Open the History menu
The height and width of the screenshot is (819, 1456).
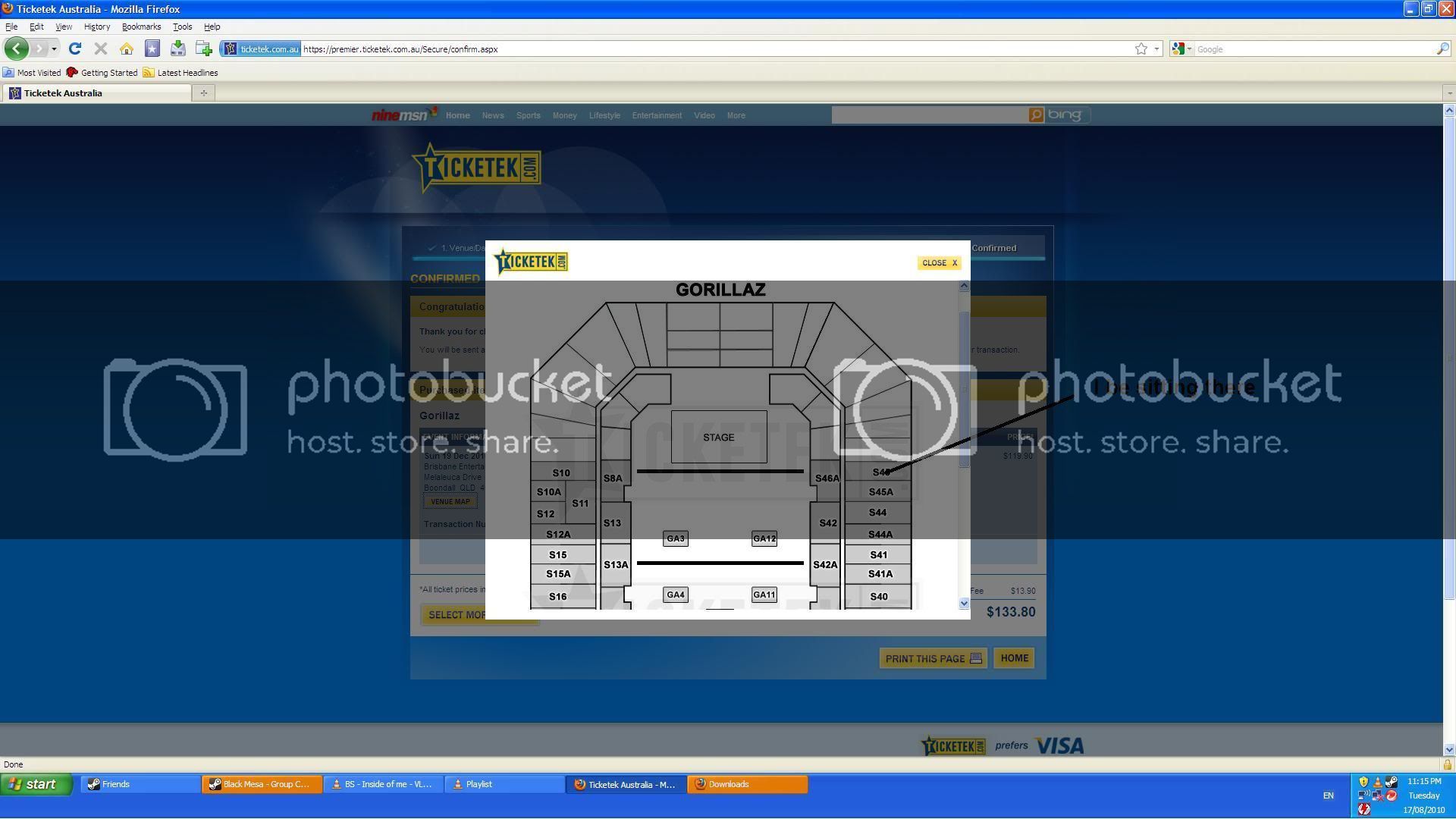click(96, 27)
